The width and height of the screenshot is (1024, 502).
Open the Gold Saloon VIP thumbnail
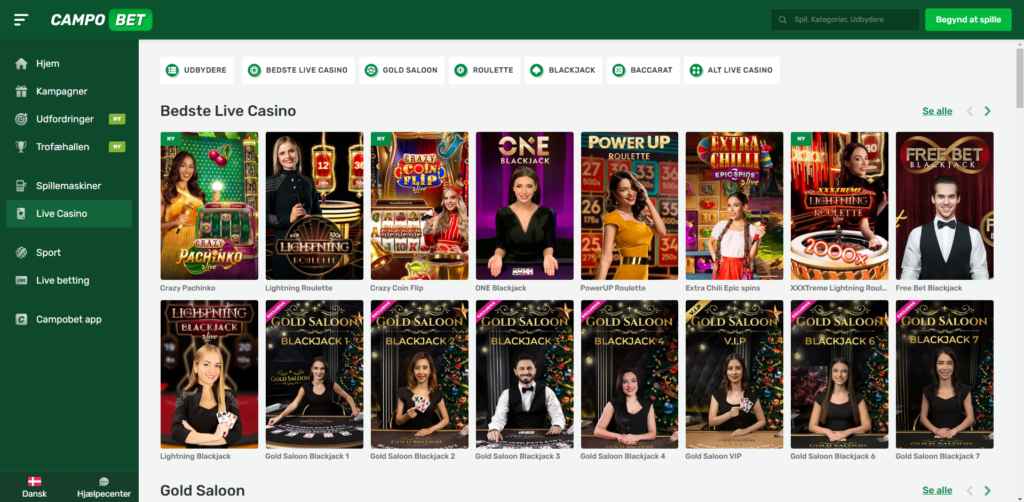click(x=735, y=374)
